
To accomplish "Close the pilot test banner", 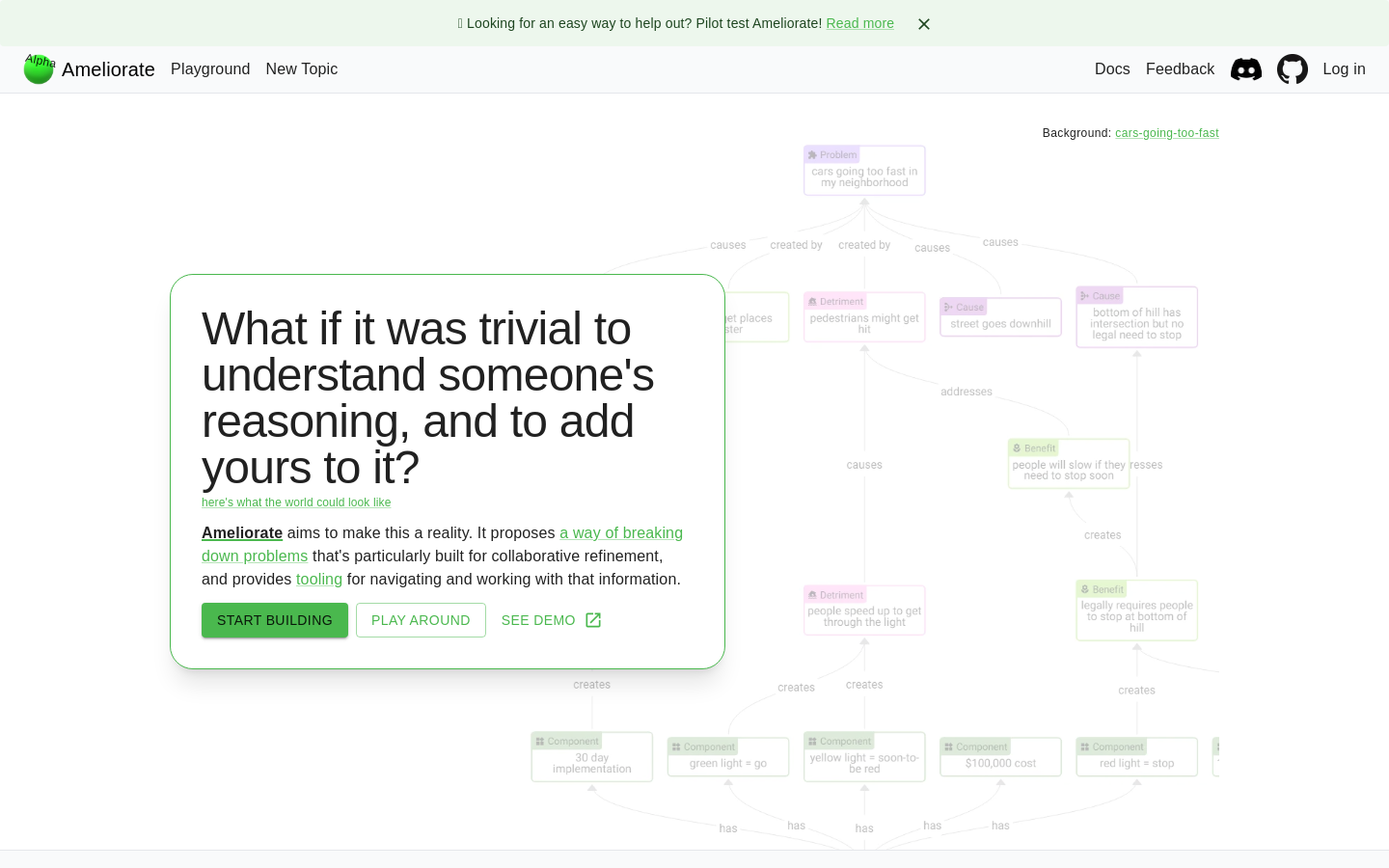I will tap(924, 24).
